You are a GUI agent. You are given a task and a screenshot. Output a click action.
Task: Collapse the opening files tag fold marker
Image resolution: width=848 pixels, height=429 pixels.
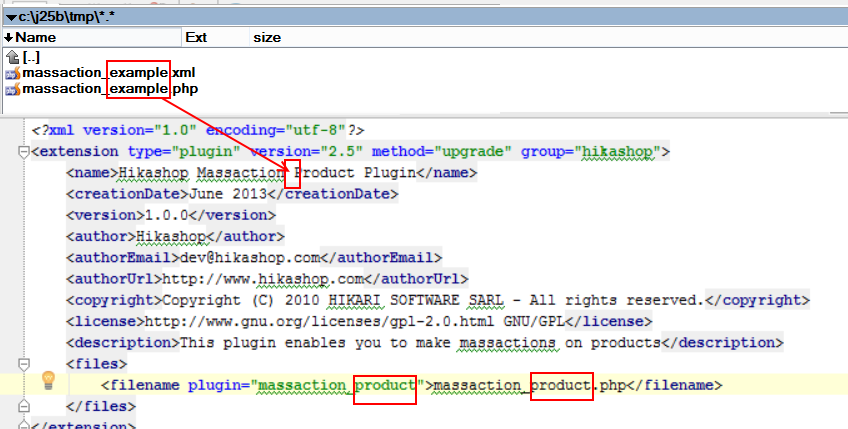[24, 364]
